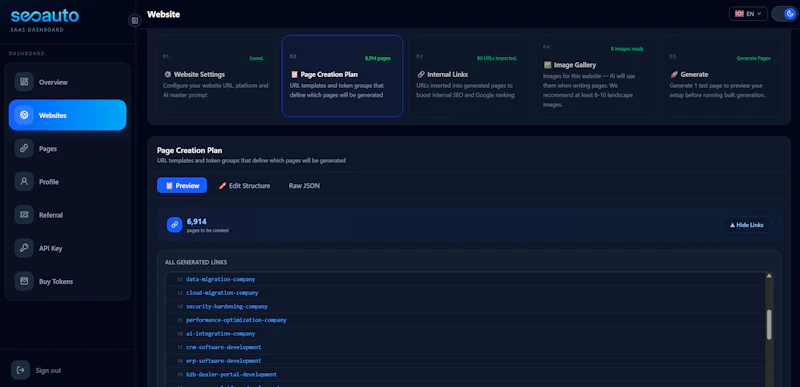The height and width of the screenshot is (387, 800).
Task: Click the performance-optimization-company link
Action: pyautogui.click(x=236, y=320)
